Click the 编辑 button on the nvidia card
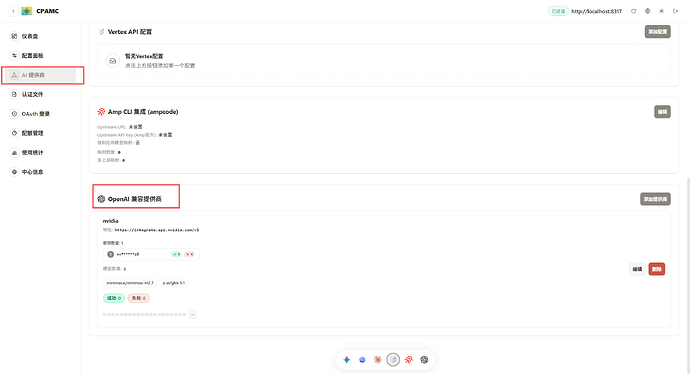This screenshot has height=374, width=690. 637,269
